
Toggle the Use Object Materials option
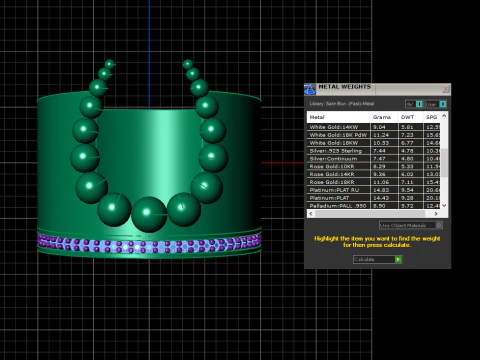(x=411, y=225)
